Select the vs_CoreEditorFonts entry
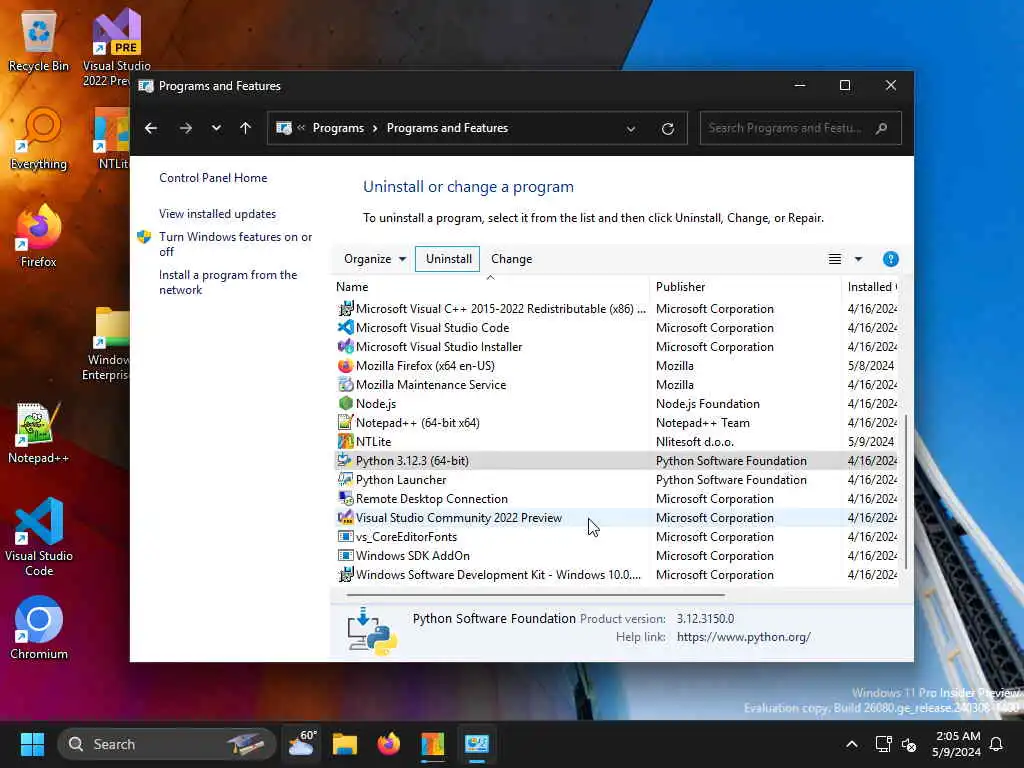1024x768 pixels. pos(615,537)
